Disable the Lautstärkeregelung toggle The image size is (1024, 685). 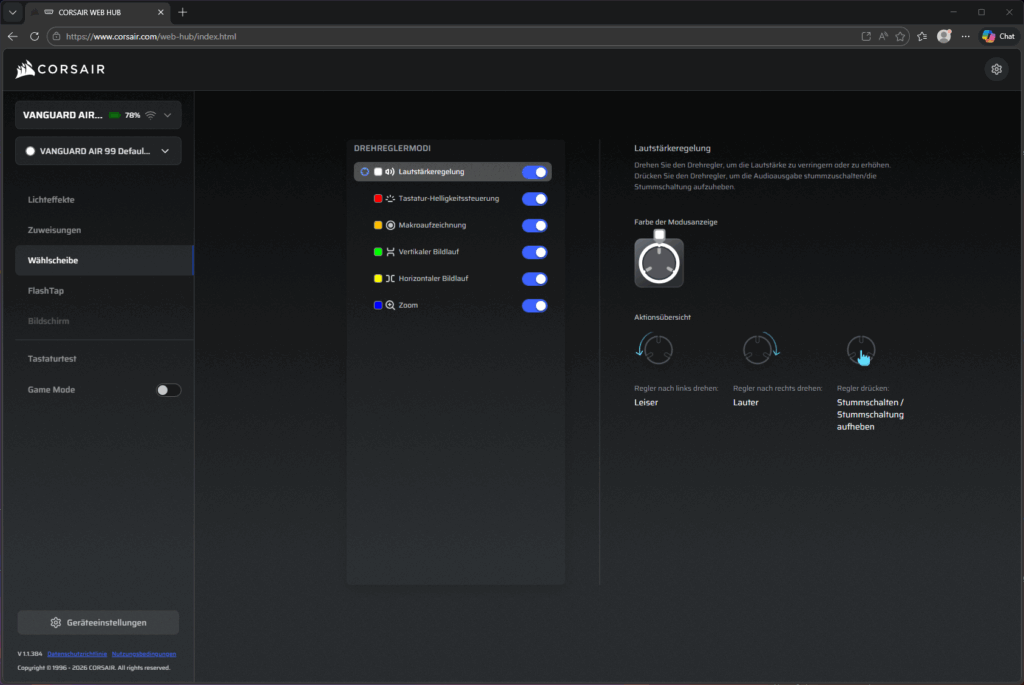click(534, 172)
